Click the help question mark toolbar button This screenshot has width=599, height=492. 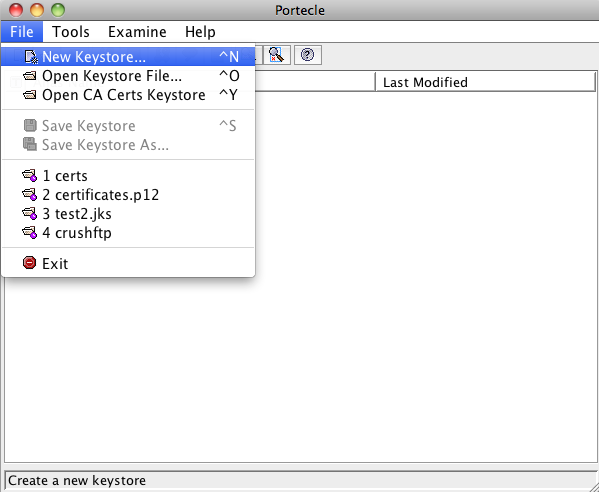[308, 55]
